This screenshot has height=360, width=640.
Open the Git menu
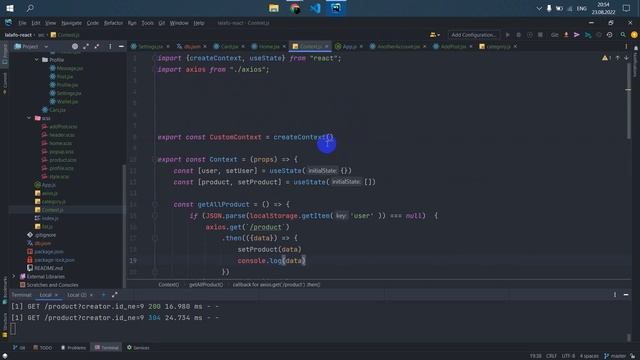coord(162,23)
